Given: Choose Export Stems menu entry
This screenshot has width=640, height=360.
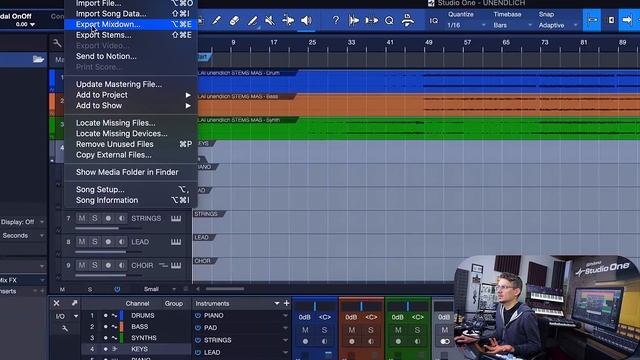Looking at the screenshot, I should click(131, 35).
